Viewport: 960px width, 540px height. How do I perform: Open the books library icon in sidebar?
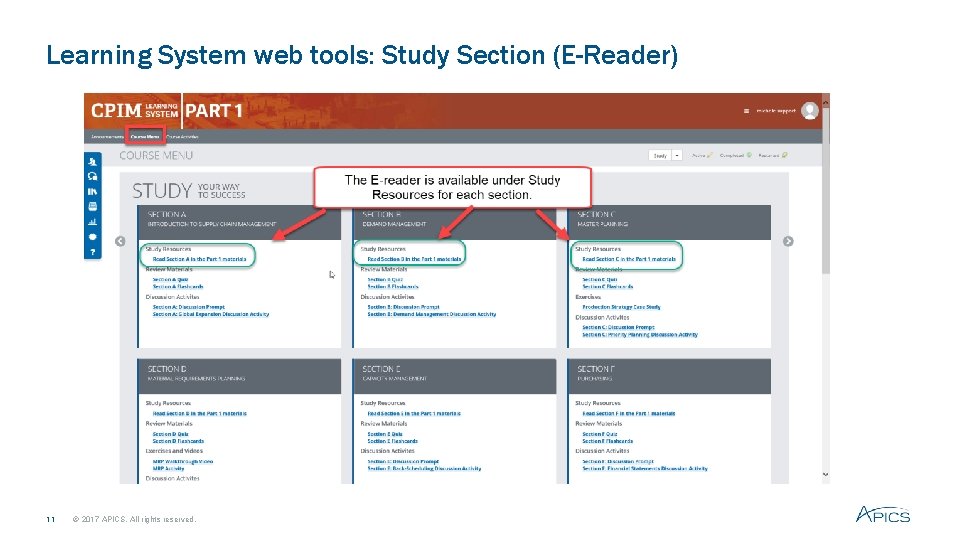tap(92, 192)
